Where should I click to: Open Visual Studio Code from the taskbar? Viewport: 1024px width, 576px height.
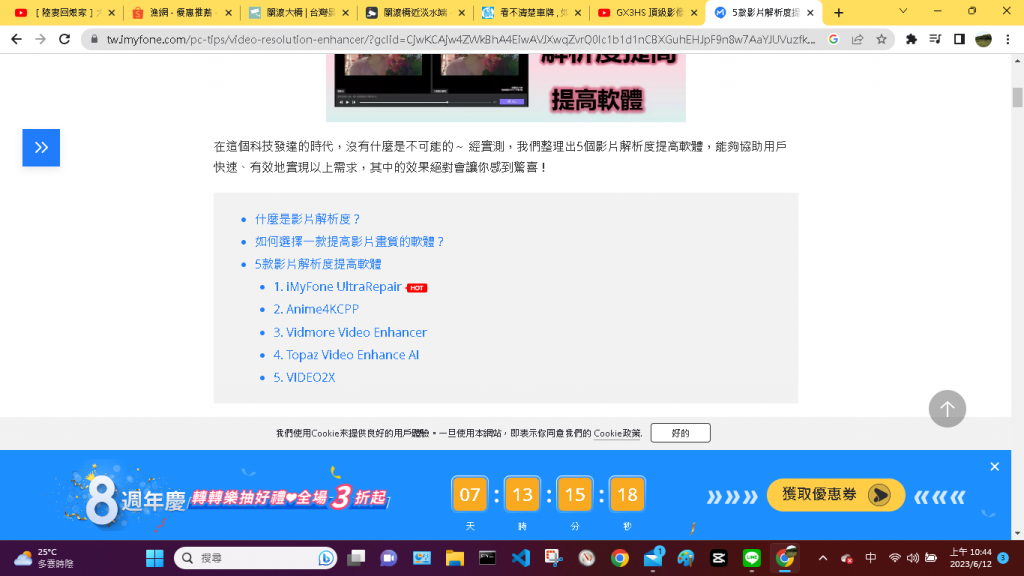click(x=520, y=558)
